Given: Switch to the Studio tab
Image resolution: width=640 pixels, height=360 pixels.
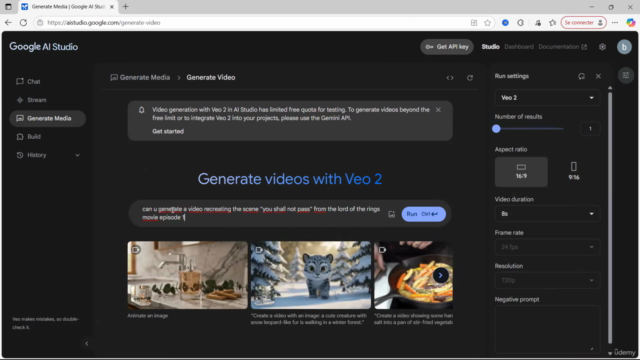Looking at the screenshot, I should click(490, 47).
